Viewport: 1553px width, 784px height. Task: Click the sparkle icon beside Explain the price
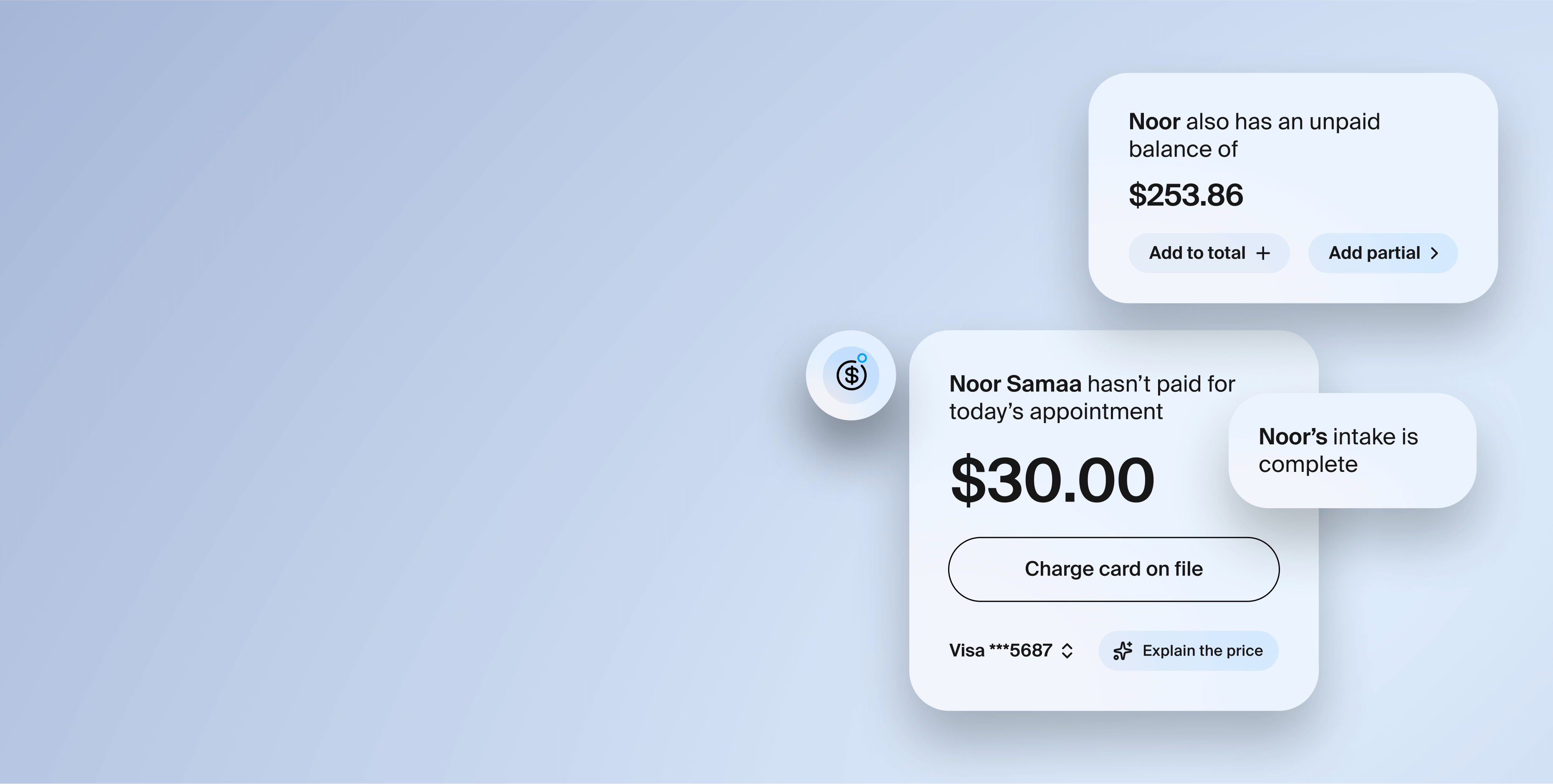[x=1123, y=650]
